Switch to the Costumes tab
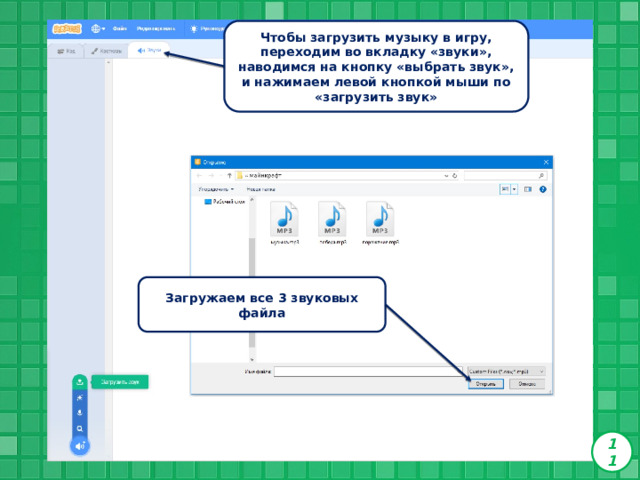This screenshot has height=480, width=640. tap(106, 51)
